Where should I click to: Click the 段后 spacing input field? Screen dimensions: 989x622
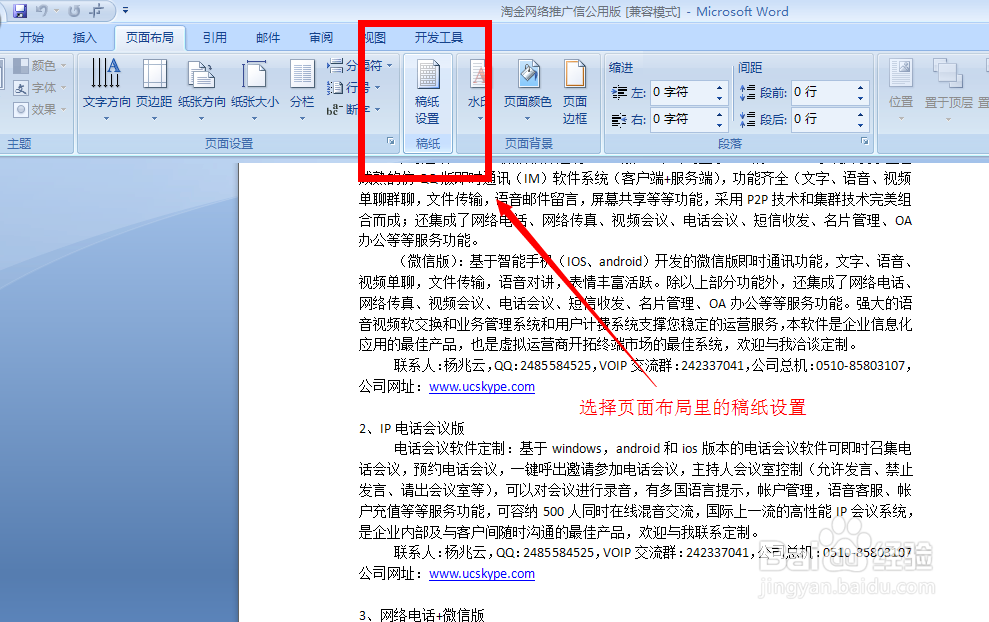tap(823, 119)
